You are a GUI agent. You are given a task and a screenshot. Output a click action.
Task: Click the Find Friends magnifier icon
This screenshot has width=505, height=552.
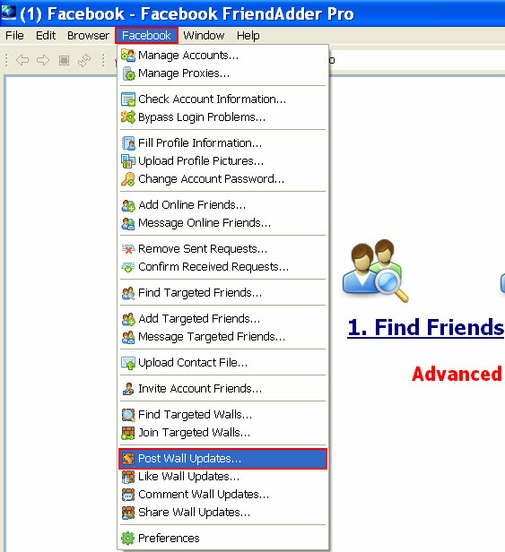[x=375, y=271]
